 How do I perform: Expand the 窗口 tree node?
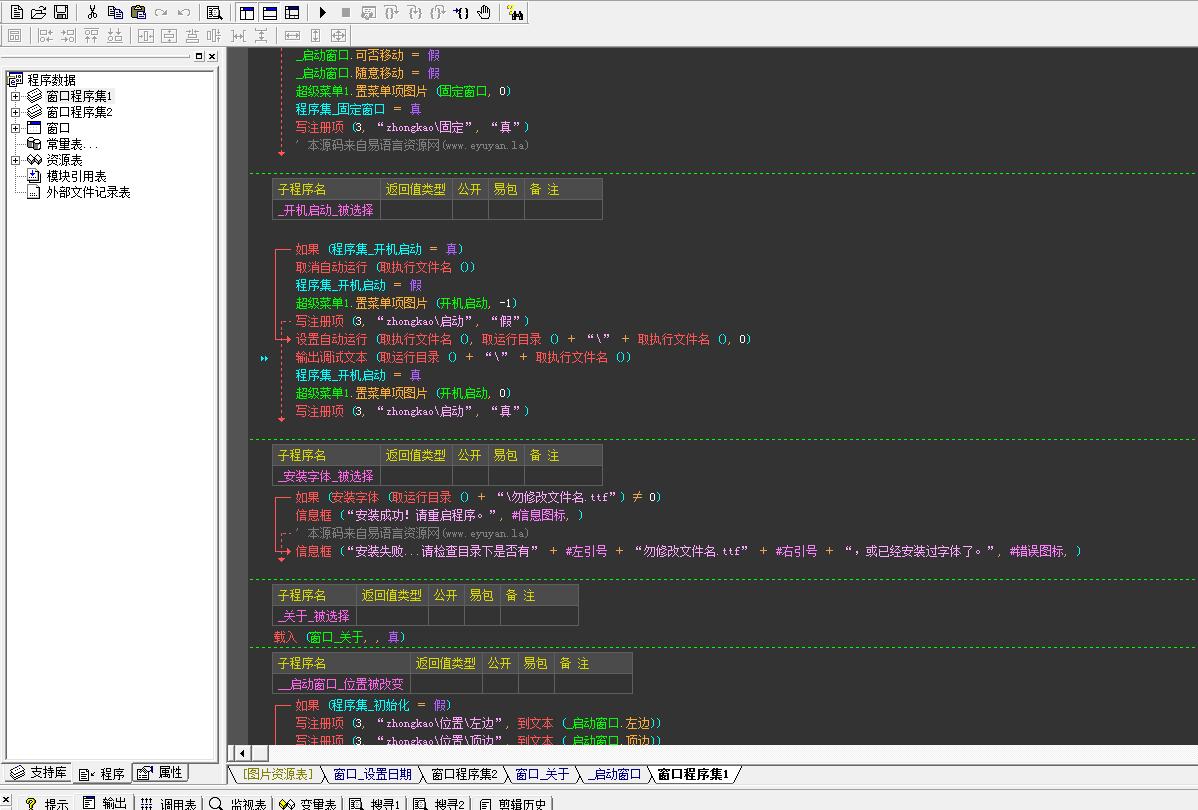(x=15, y=128)
